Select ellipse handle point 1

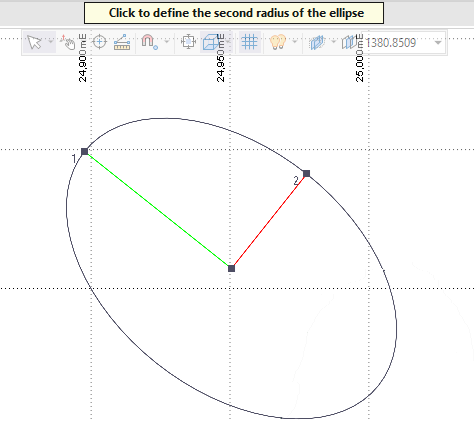(x=85, y=151)
